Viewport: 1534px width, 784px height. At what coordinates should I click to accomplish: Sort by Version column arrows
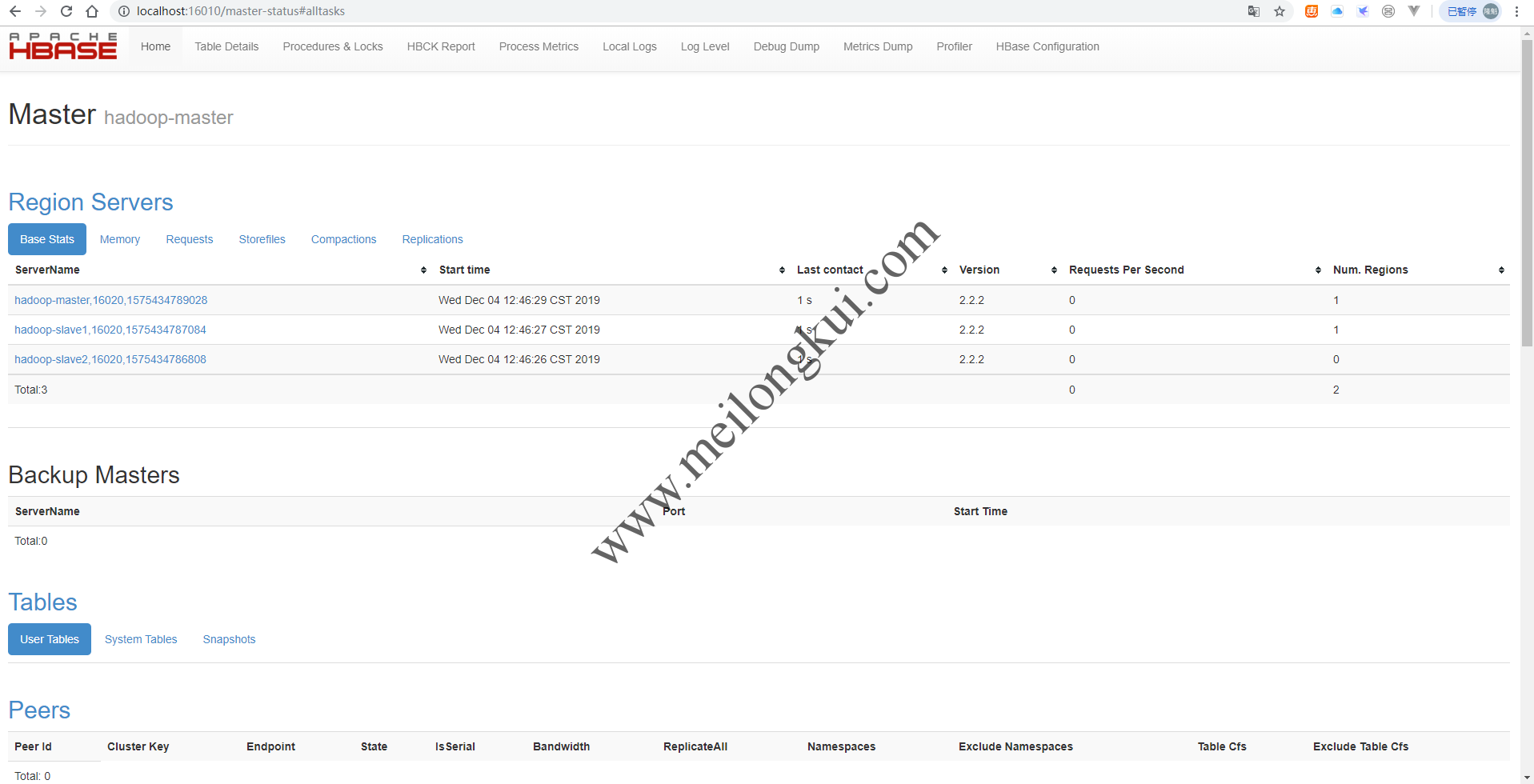pyautogui.click(x=1054, y=270)
